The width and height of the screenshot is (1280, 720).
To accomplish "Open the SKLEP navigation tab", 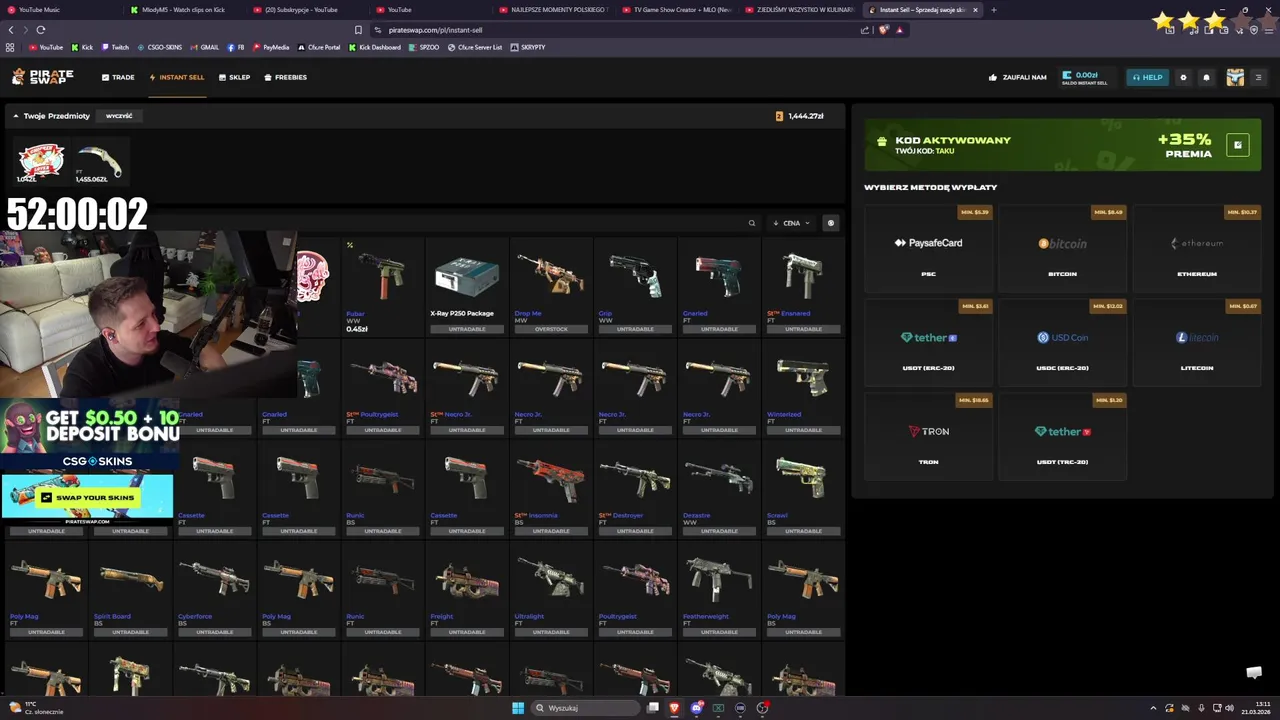I will coord(235,77).
